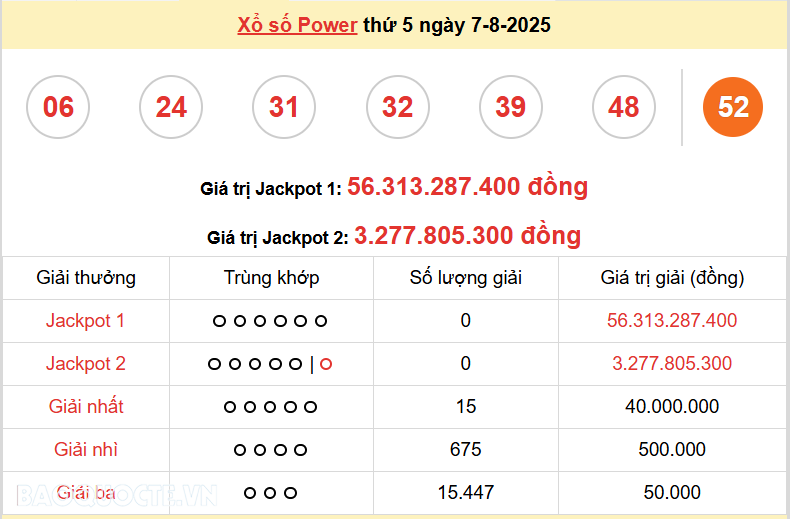Click prize value 500.000
The width and height of the screenshot is (790, 519).
coord(672,449)
